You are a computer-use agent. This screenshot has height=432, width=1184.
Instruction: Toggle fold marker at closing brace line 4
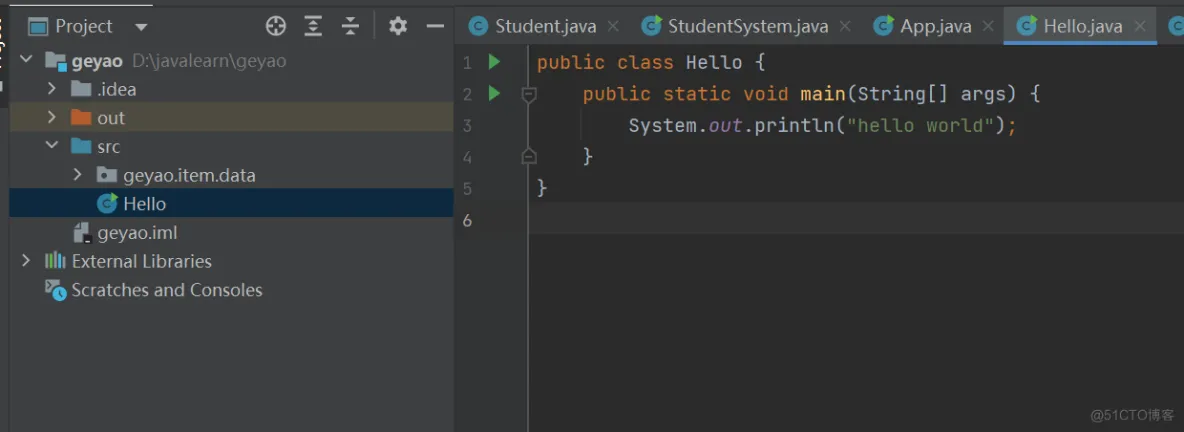[x=529, y=156]
